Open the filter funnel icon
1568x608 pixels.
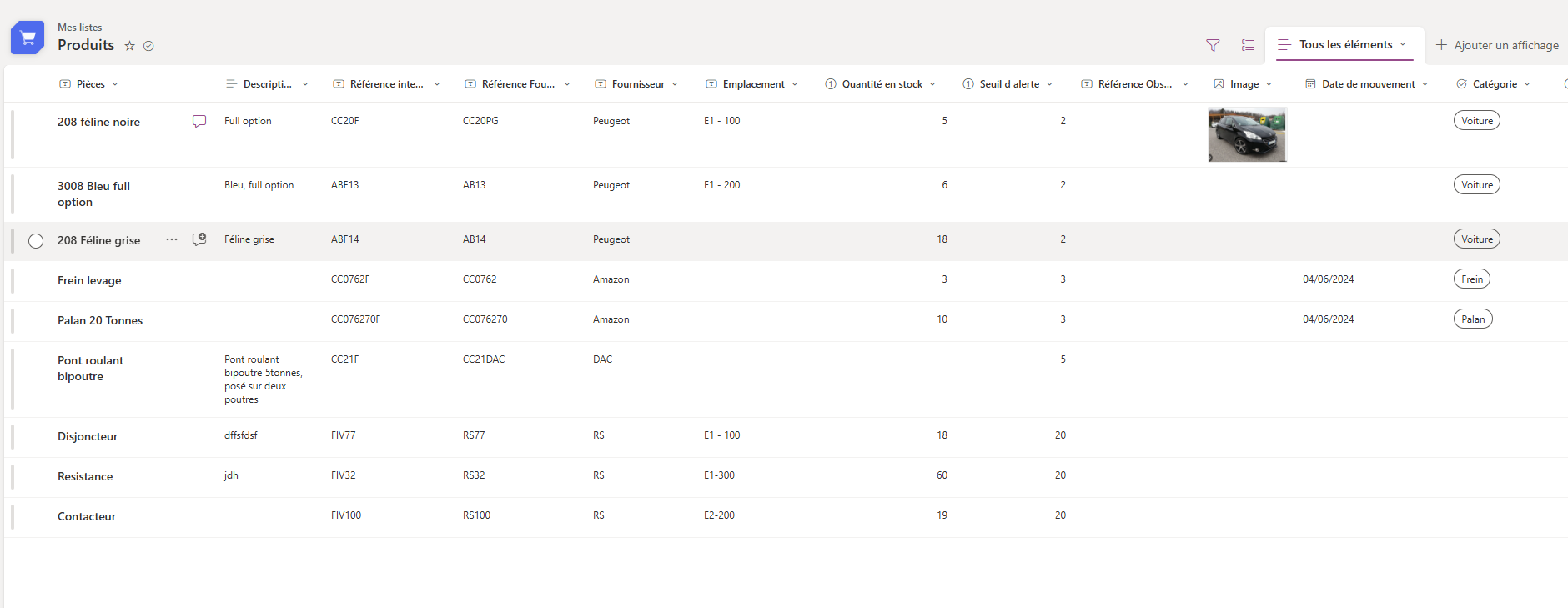[x=1213, y=45]
